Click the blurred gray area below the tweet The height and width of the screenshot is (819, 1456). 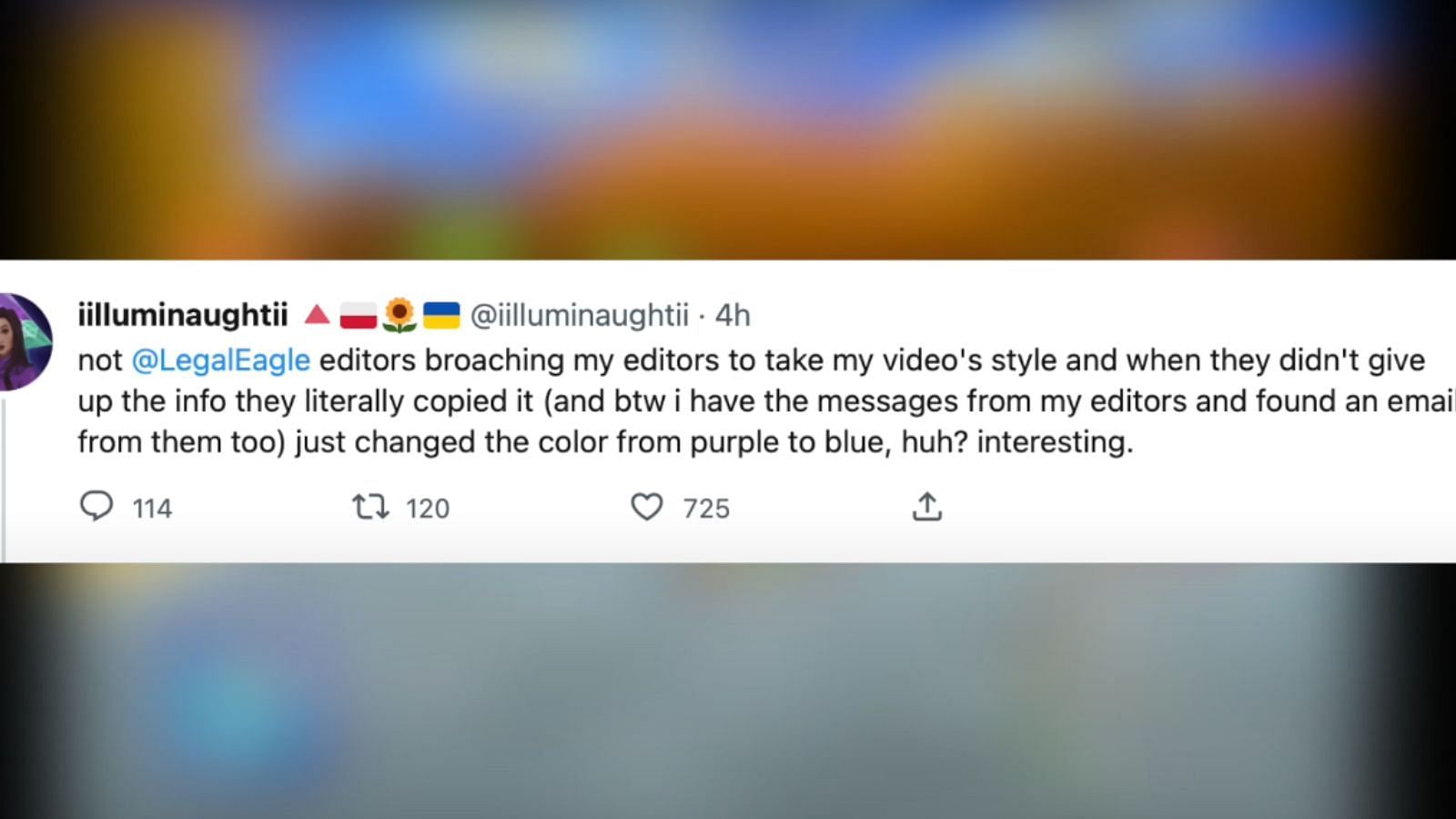coord(728,691)
